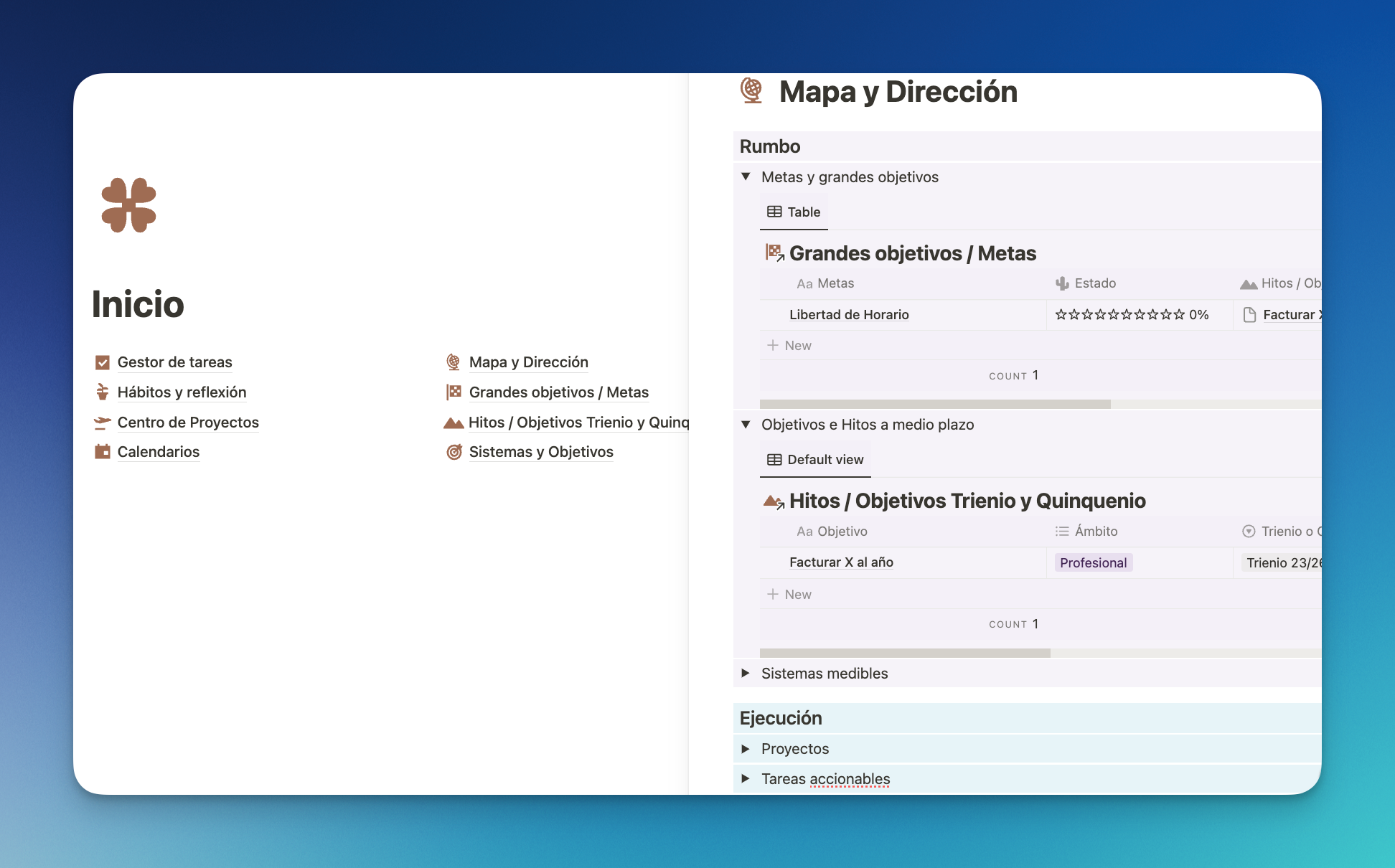Collapse the Metas y grandes objetivos toggle
The height and width of the screenshot is (868, 1395).
[x=746, y=176]
